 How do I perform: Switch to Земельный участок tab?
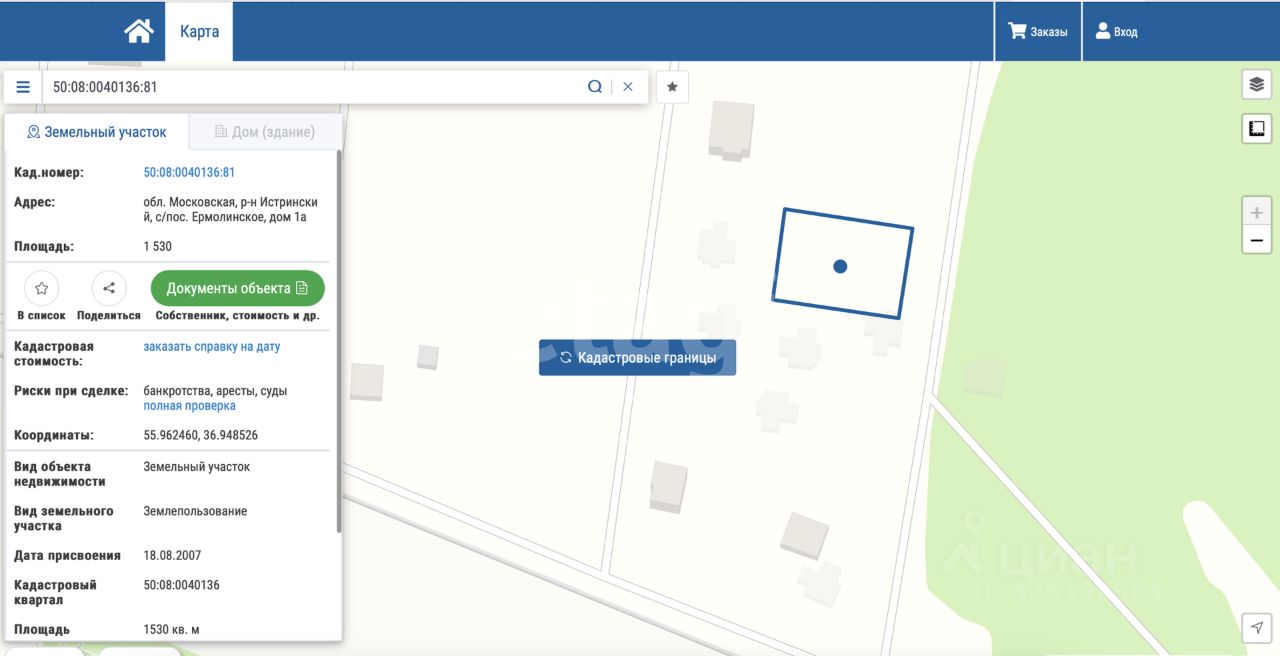pos(97,132)
